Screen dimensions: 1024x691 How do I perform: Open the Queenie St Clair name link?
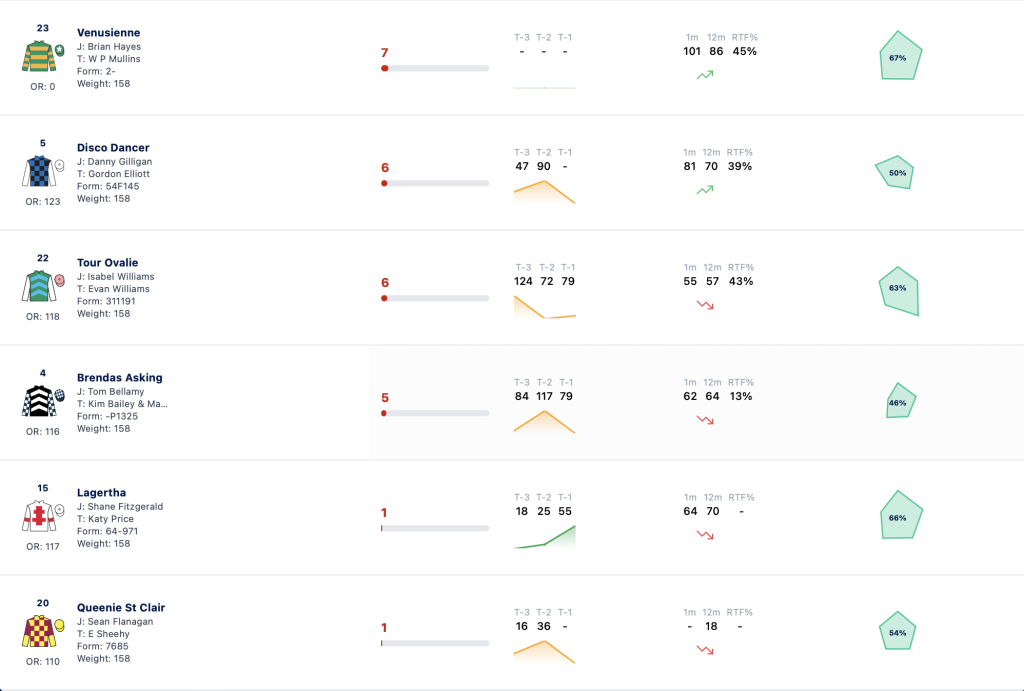(121, 607)
